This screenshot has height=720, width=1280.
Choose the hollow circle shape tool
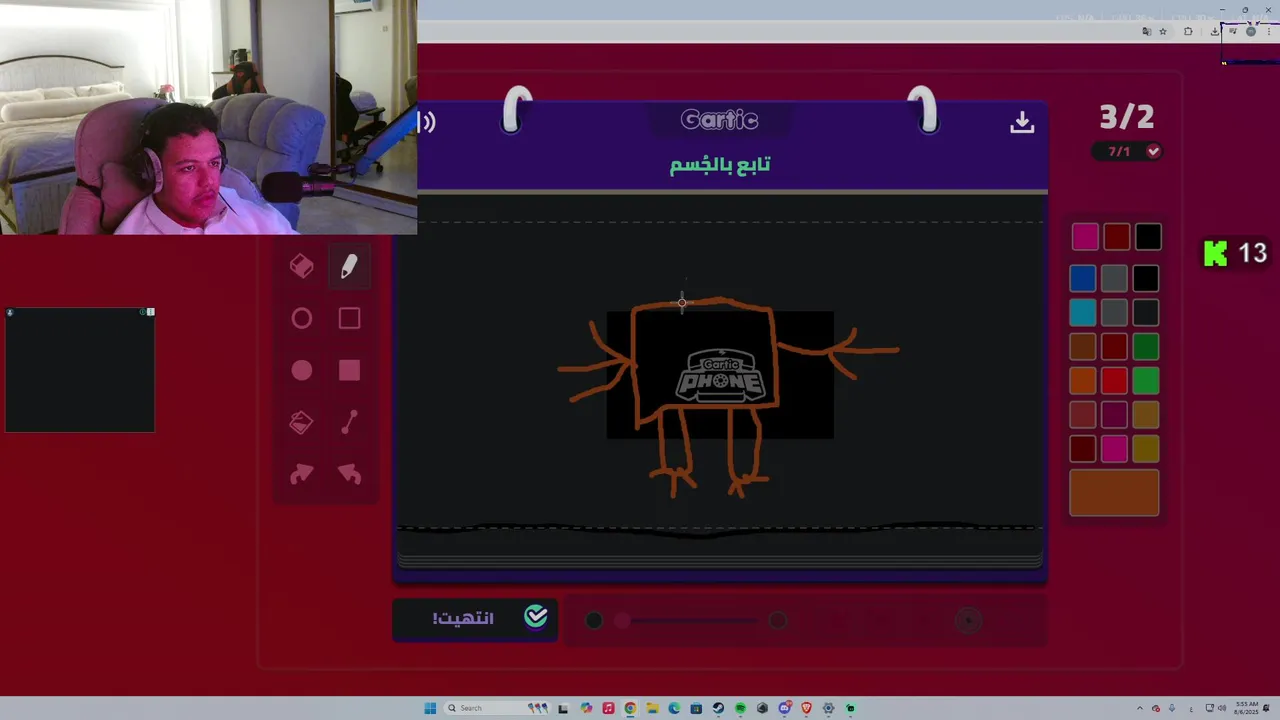click(301, 318)
